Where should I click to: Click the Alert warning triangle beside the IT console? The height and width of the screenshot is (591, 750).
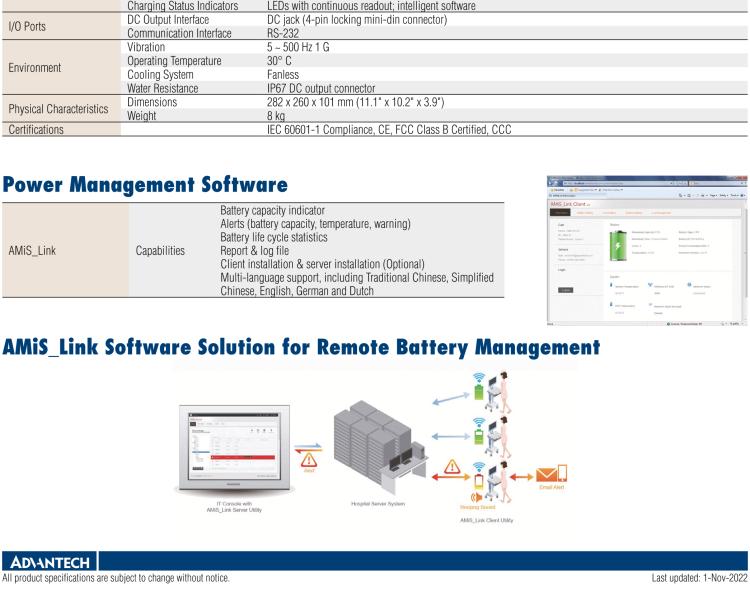pos(309,459)
